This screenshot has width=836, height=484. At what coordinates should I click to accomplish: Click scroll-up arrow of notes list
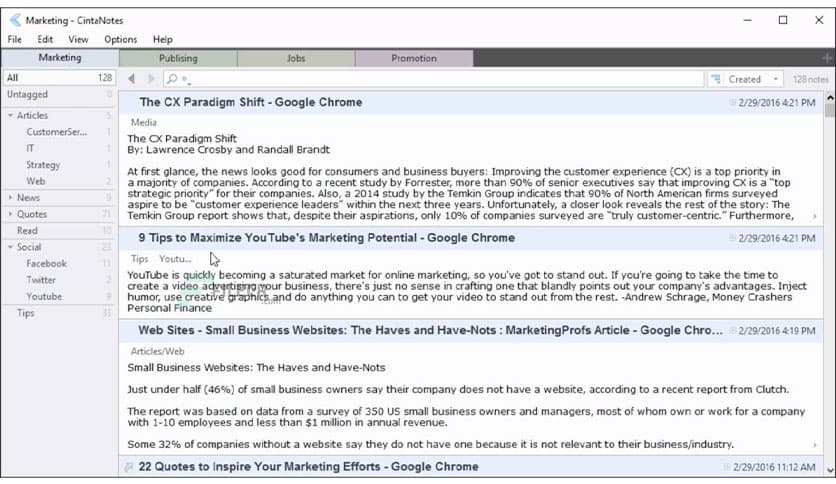[827, 99]
